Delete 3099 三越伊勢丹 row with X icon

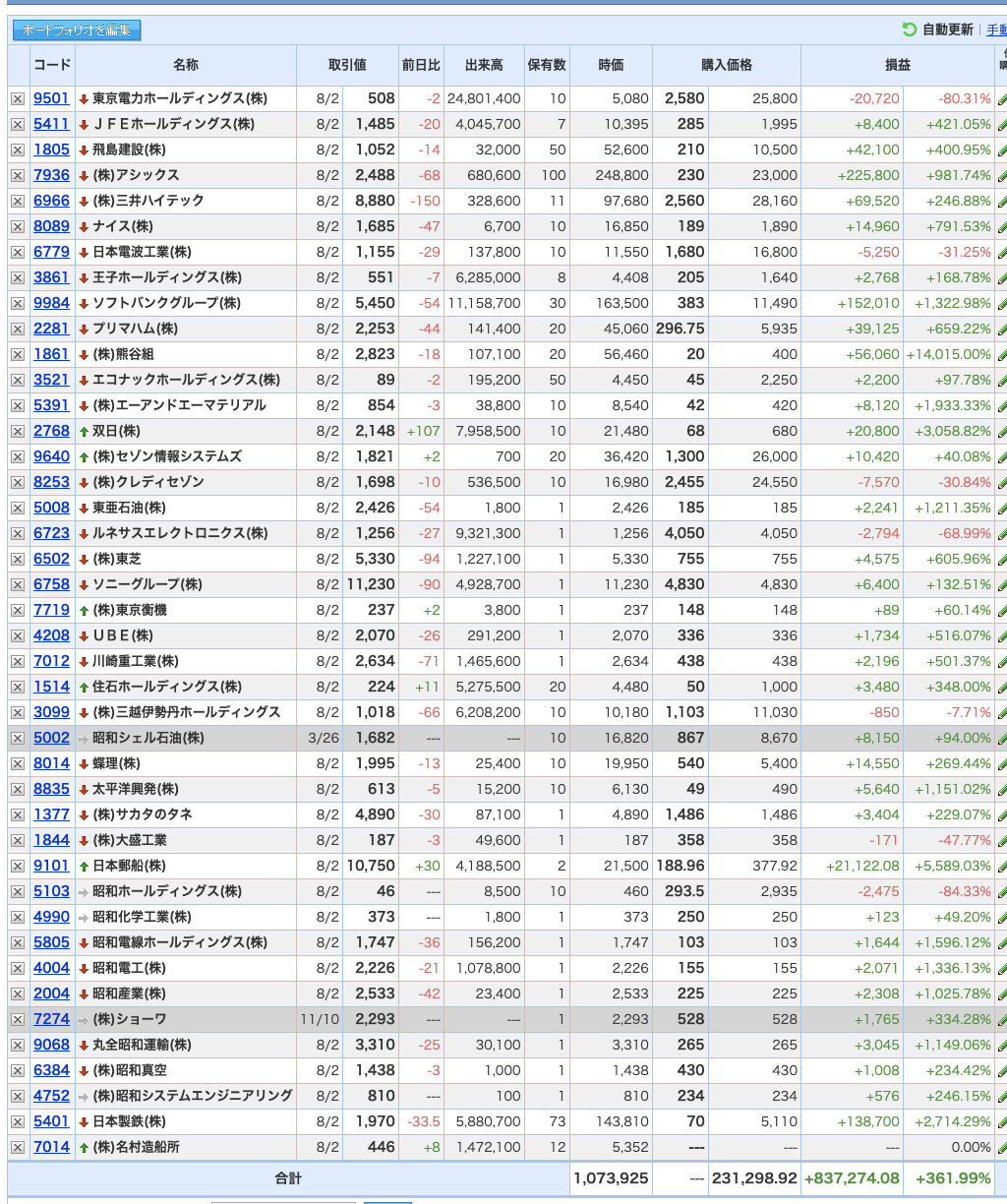(x=18, y=712)
